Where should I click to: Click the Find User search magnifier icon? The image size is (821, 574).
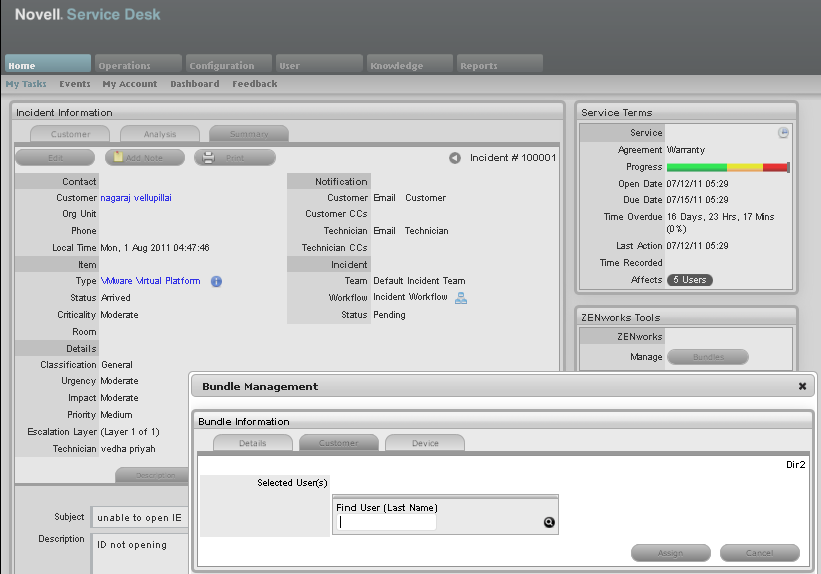[x=548, y=522]
